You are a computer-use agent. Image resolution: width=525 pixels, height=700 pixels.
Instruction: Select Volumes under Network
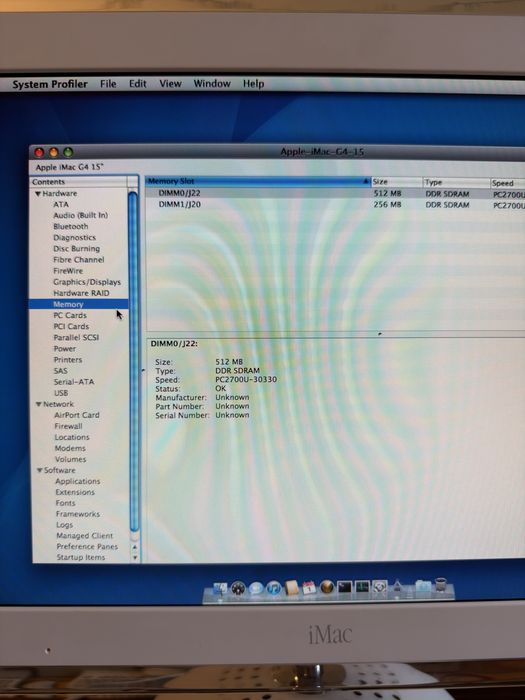[71, 459]
